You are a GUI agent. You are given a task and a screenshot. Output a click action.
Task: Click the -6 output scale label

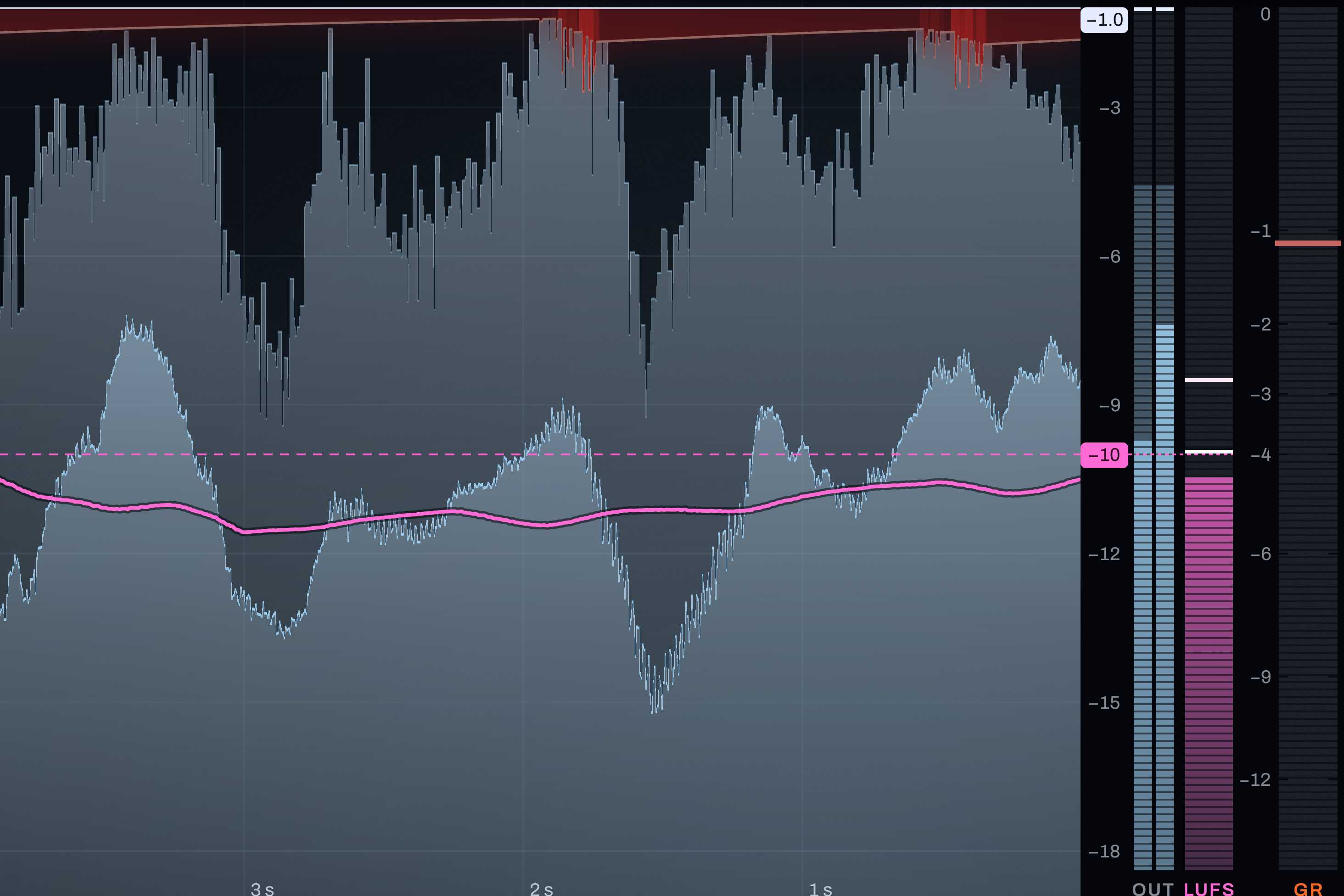pos(1110,257)
